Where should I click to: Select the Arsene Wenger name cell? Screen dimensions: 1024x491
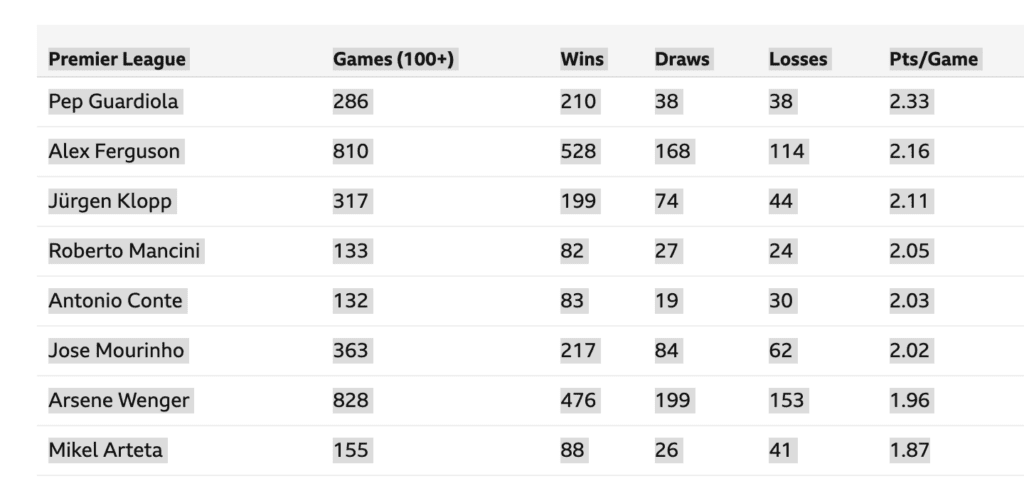pos(120,400)
